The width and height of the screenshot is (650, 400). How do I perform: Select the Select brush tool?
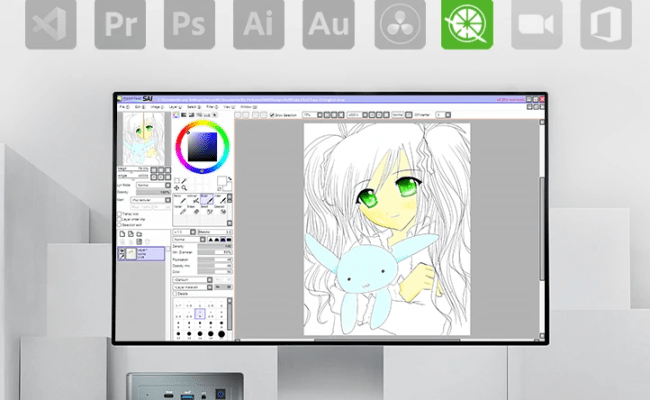(209, 210)
